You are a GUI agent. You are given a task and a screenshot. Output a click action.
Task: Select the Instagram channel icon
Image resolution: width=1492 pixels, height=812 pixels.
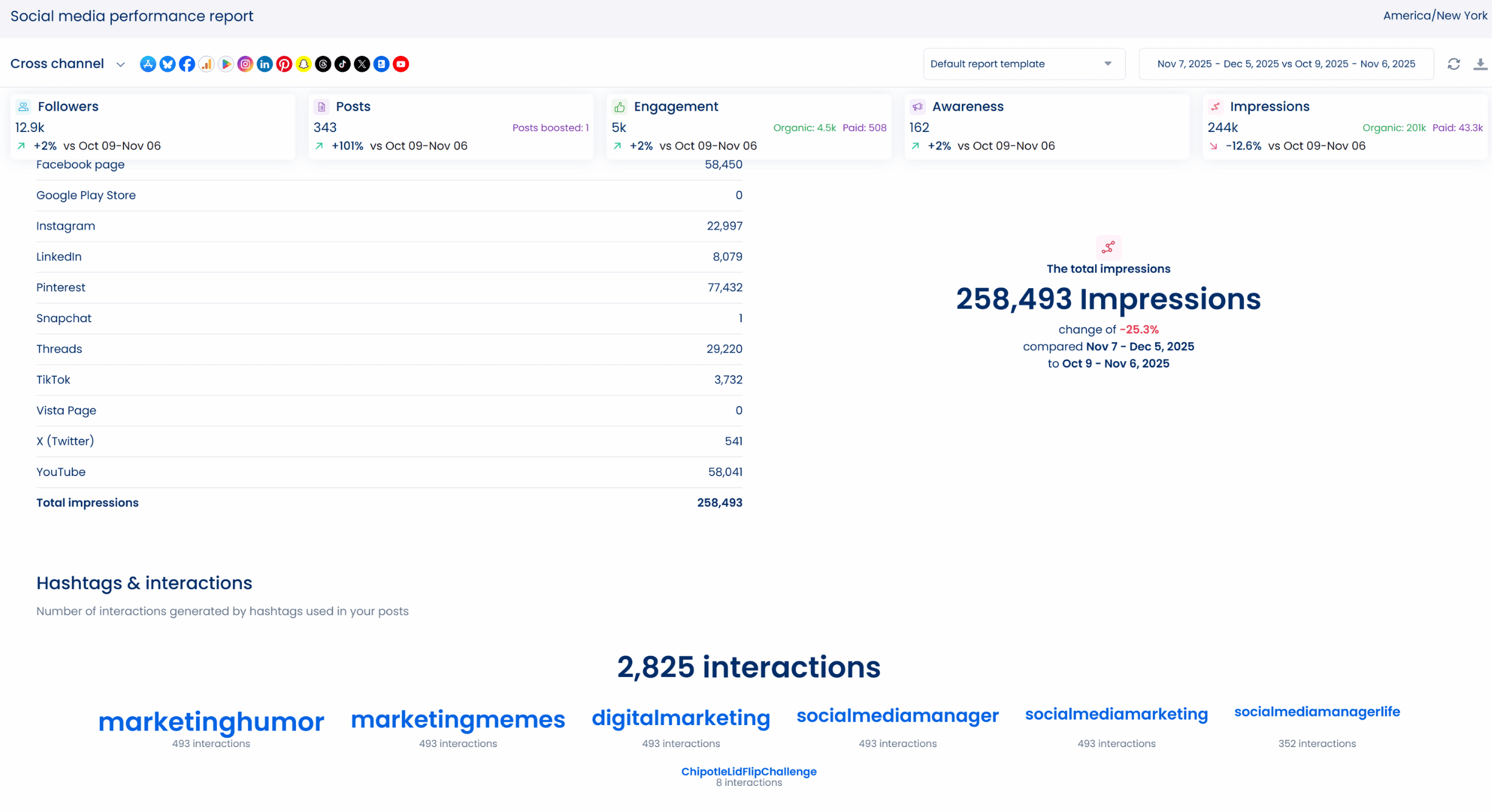[x=245, y=64]
